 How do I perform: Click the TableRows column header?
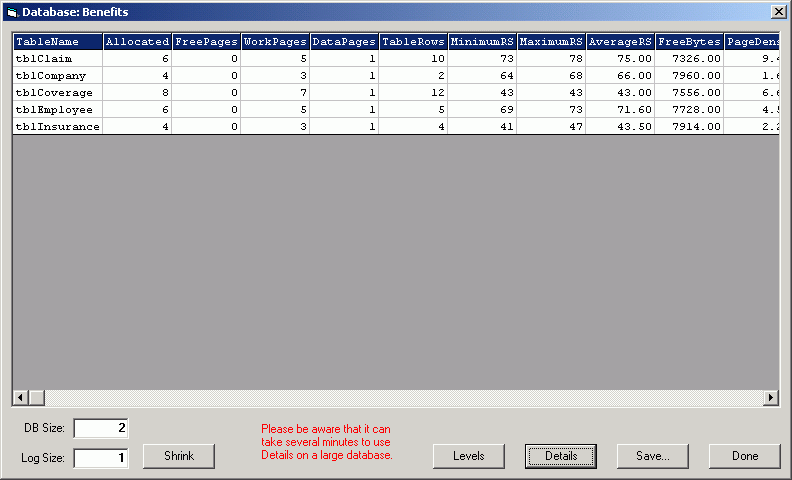tap(413, 42)
